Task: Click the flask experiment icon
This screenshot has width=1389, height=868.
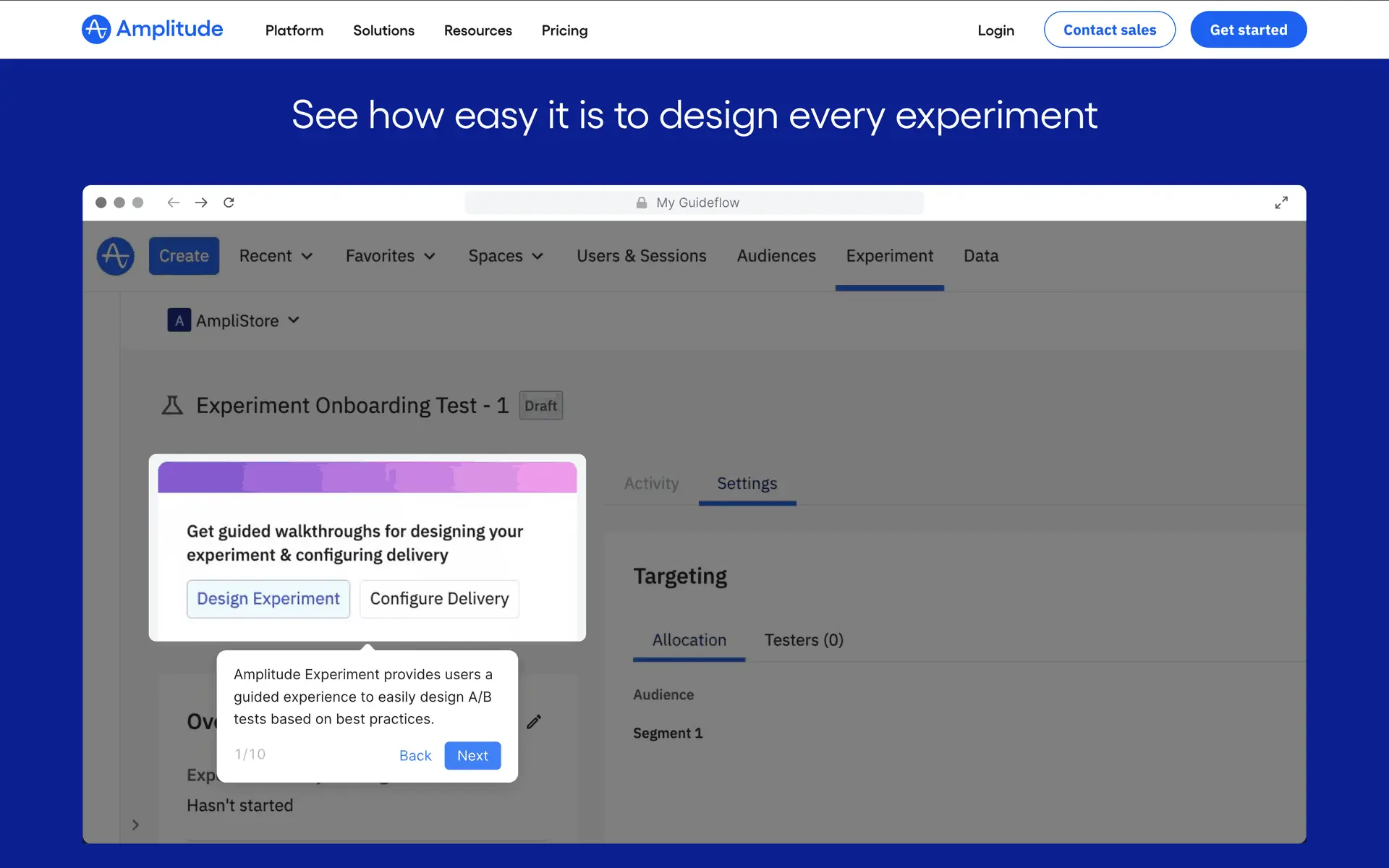Action: (172, 405)
